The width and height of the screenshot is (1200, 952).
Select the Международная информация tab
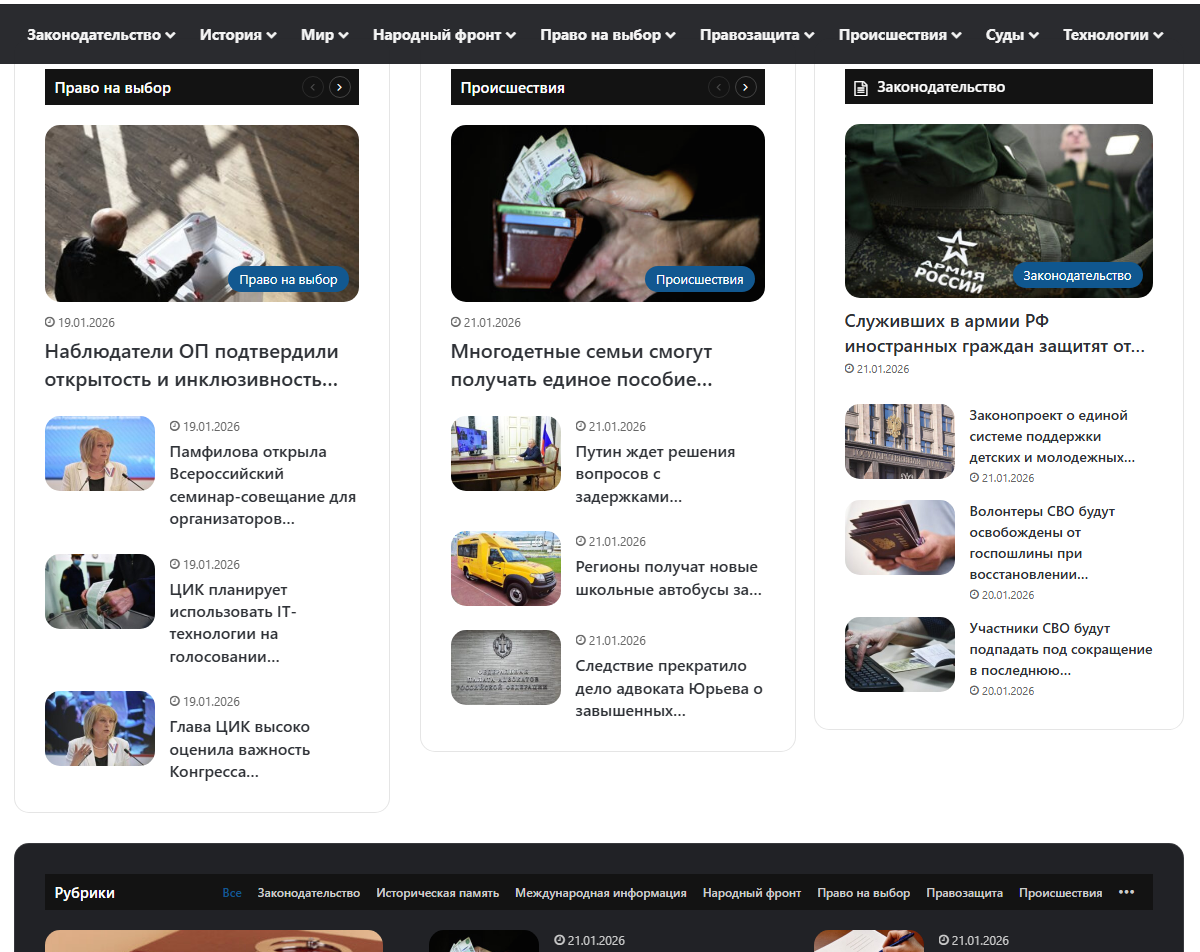coord(601,893)
